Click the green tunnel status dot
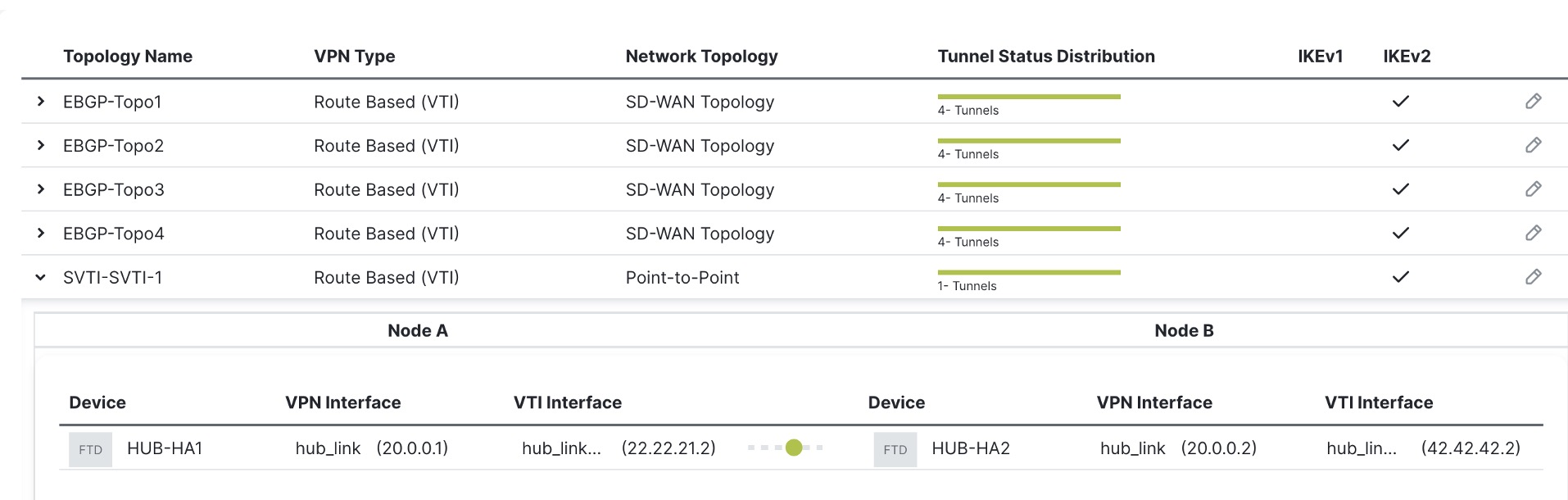The width and height of the screenshot is (1568, 500). [x=793, y=448]
